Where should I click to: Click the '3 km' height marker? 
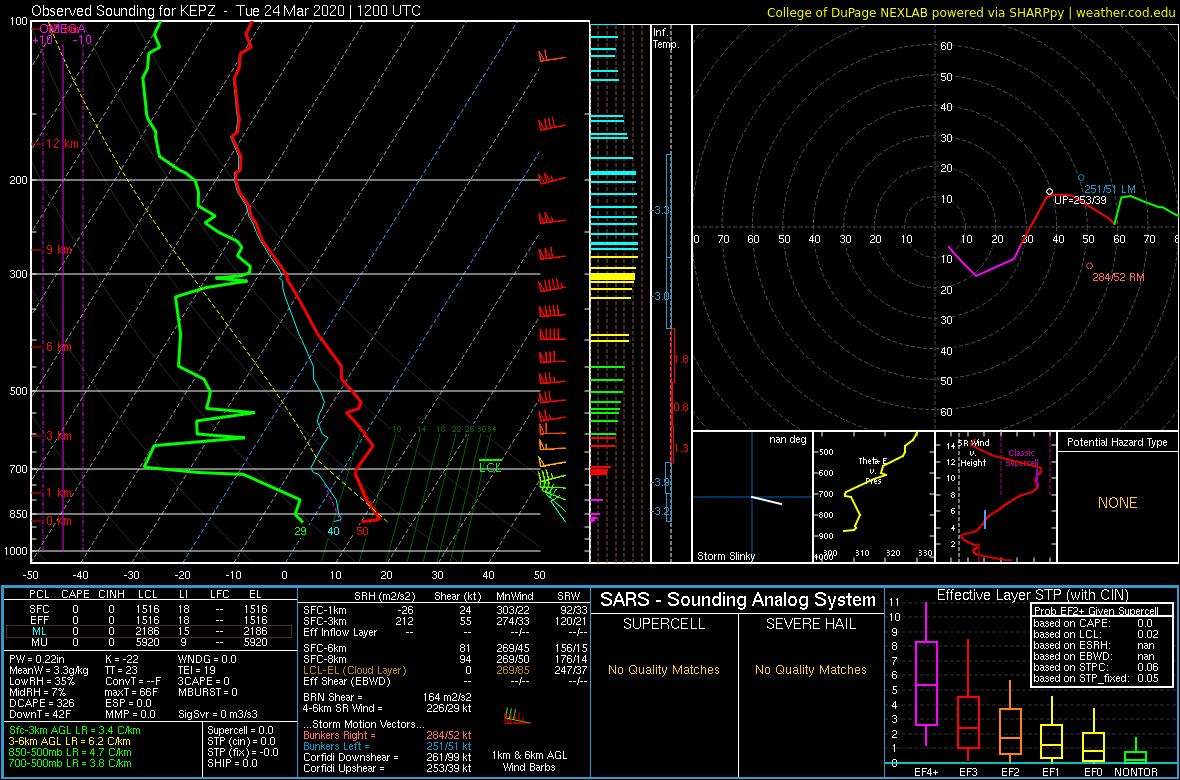(59, 436)
